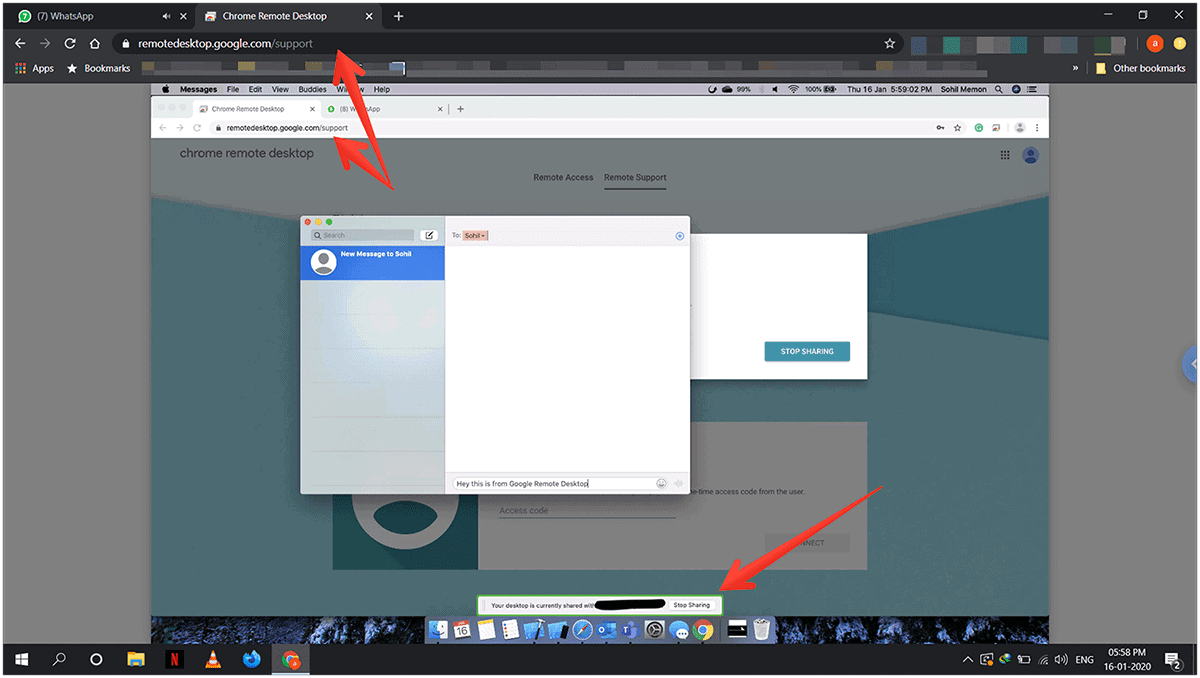Expand hidden icons chevron in the system tray
The width and height of the screenshot is (1200, 678).
click(x=967, y=659)
